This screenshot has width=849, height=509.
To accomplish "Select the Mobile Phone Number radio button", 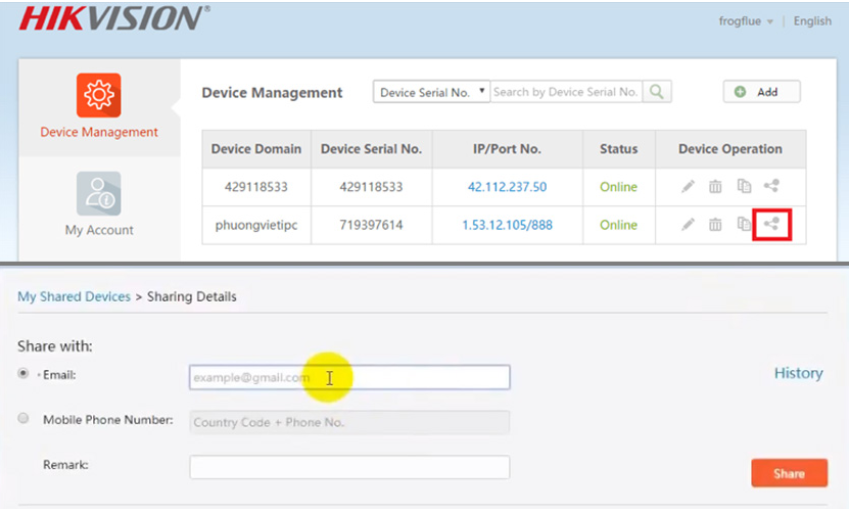I will click(x=23, y=420).
